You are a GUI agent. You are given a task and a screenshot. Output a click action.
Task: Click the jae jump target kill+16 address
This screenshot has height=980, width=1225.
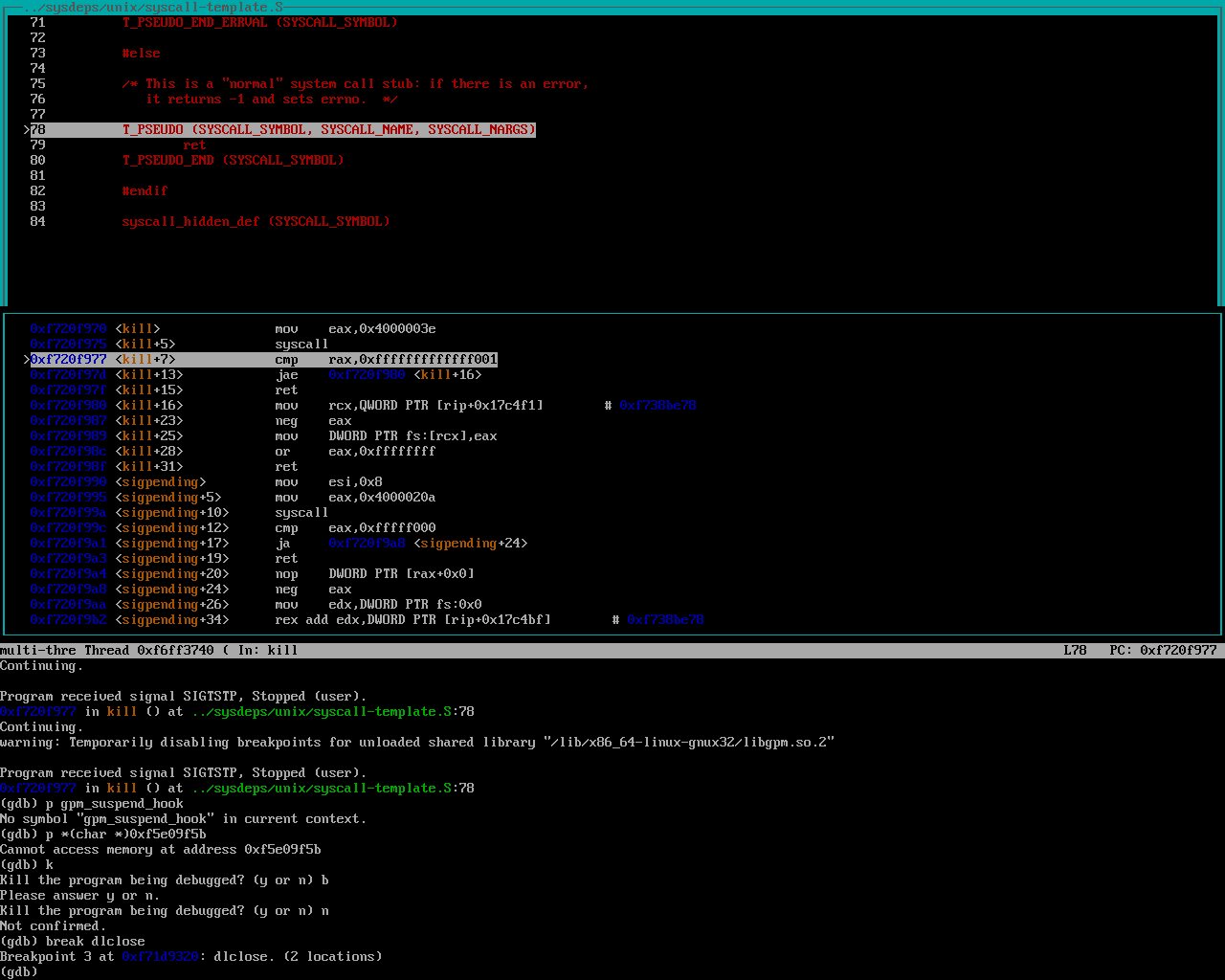367,374
